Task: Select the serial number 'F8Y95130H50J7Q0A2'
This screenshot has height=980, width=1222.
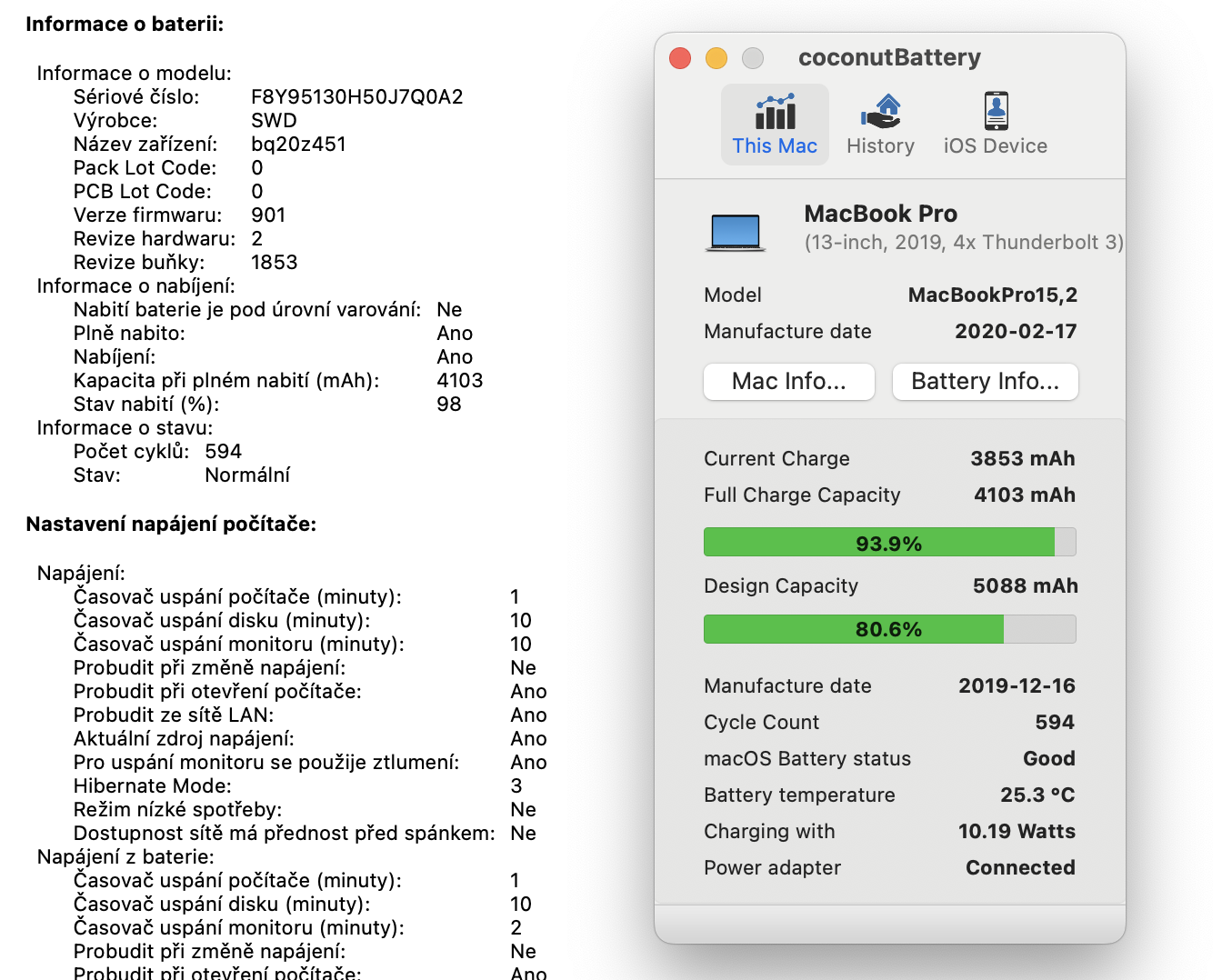Action: click(x=357, y=97)
